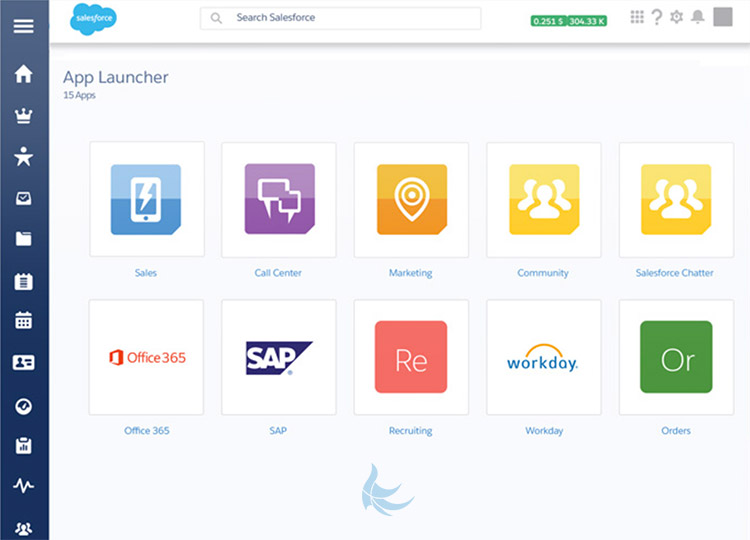Click the green 304.33 K badge
This screenshot has height=540, width=750.
pos(587,21)
